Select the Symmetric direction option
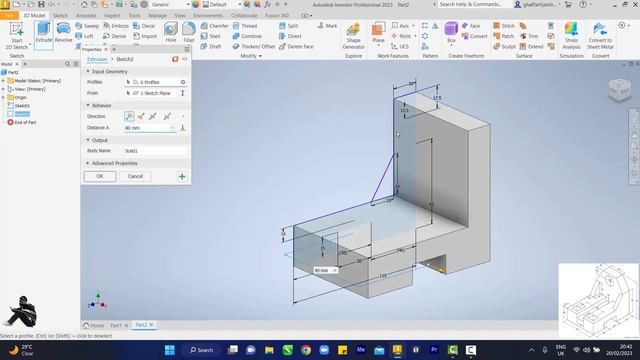The width and height of the screenshot is (640, 360). [153, 116]
